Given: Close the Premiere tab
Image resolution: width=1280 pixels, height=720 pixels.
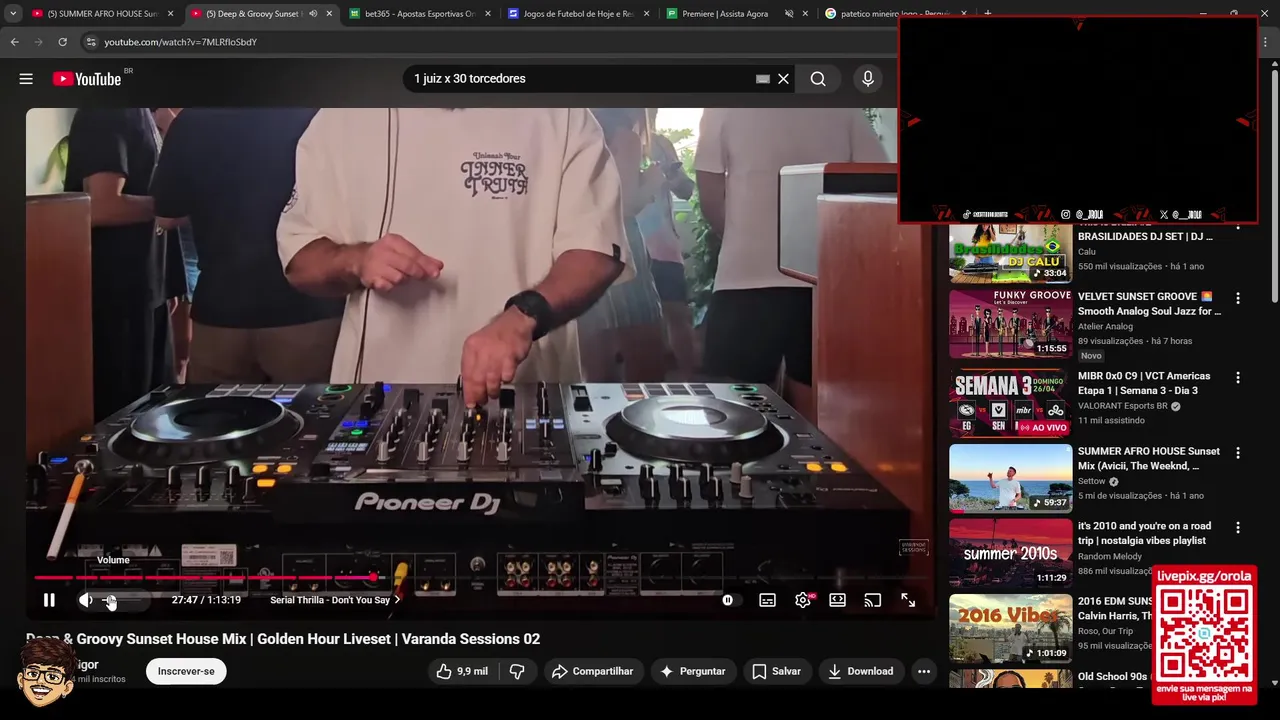Looking at the screenshot, I should 805,14.
